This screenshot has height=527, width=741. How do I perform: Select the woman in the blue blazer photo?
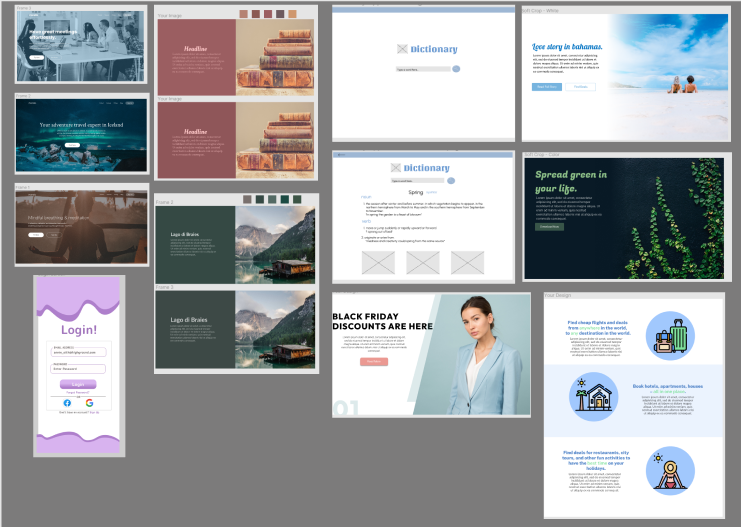pyautogui.click(x=482, y=355)
